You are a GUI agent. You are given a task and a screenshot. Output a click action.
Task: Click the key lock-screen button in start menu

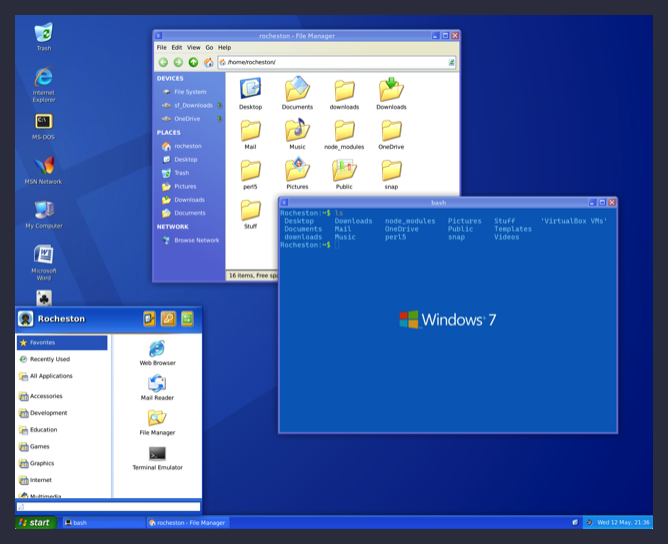coord(168,319)
